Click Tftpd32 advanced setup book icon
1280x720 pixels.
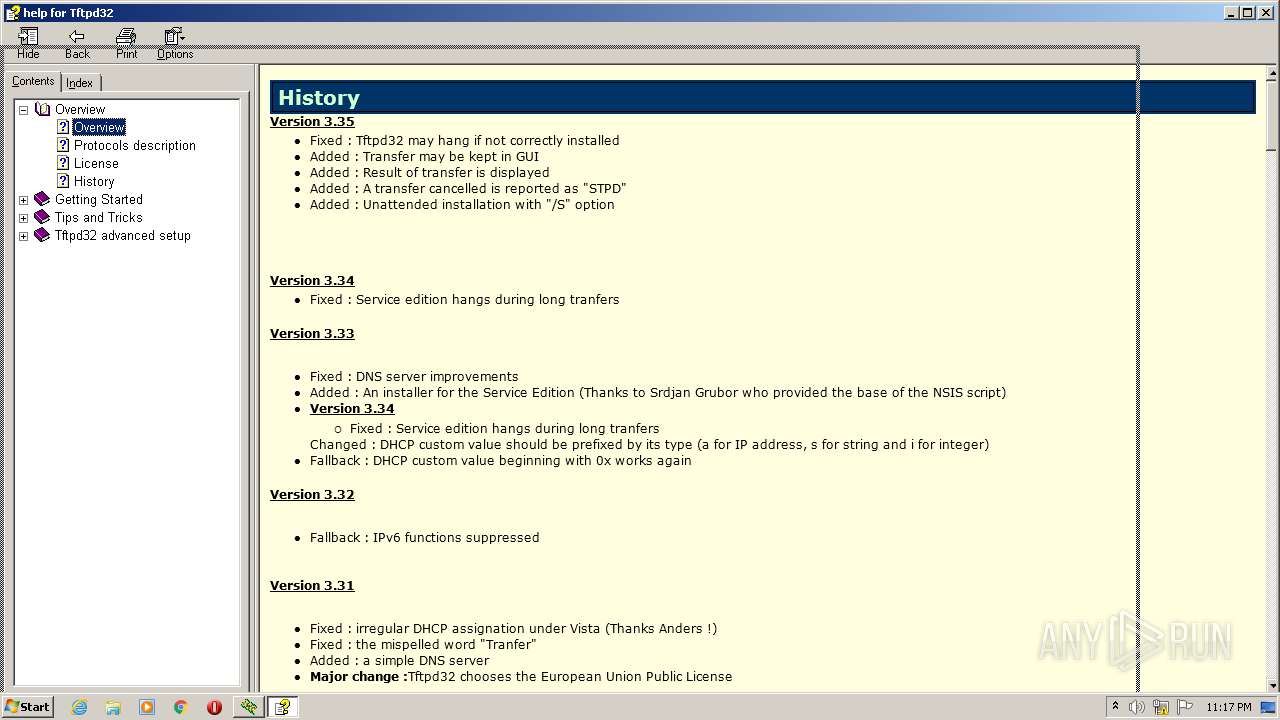point(42,235)
